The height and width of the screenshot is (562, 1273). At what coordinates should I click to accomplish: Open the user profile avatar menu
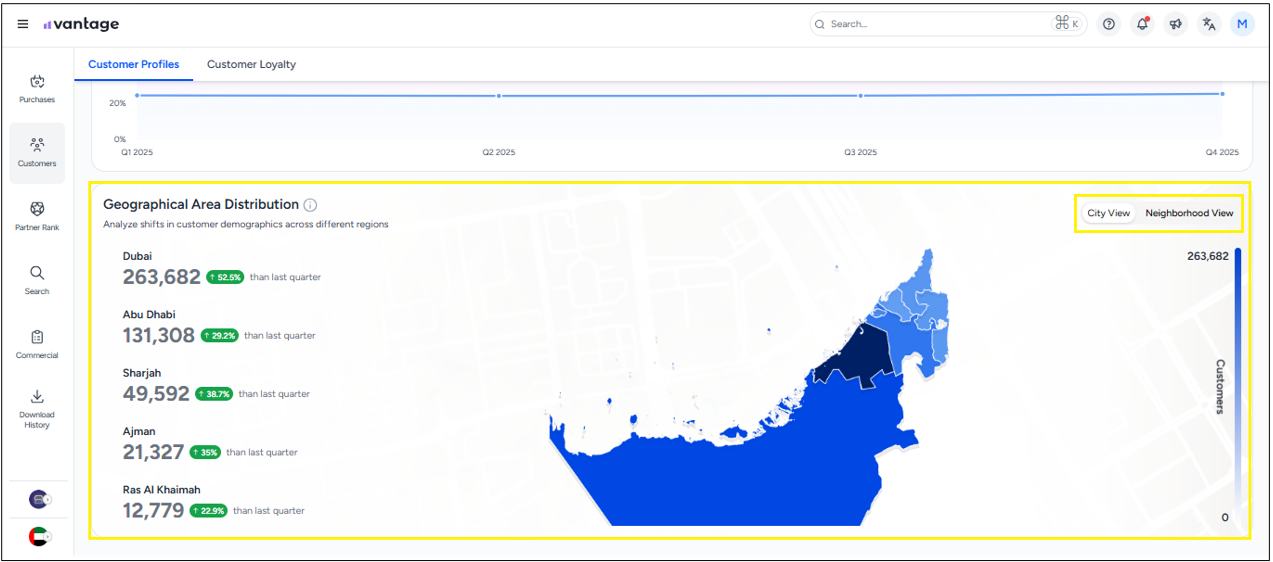pyautogui.click(x=1242, y=24)
